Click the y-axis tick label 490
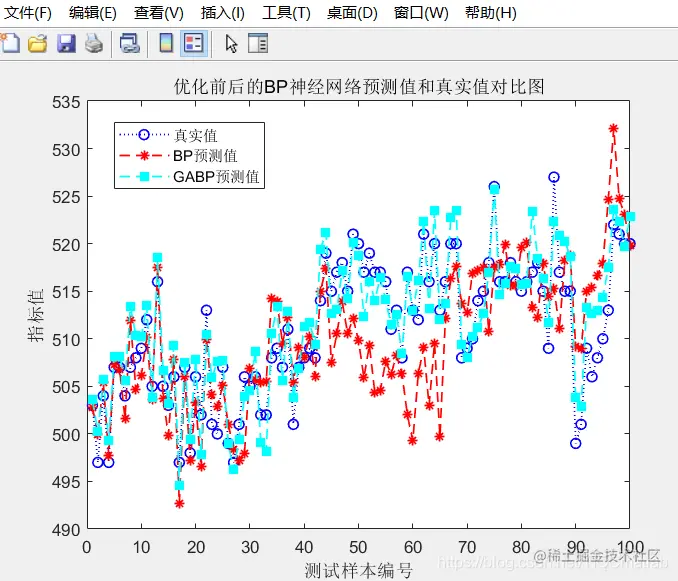The image size is (678, 581). 66,530
